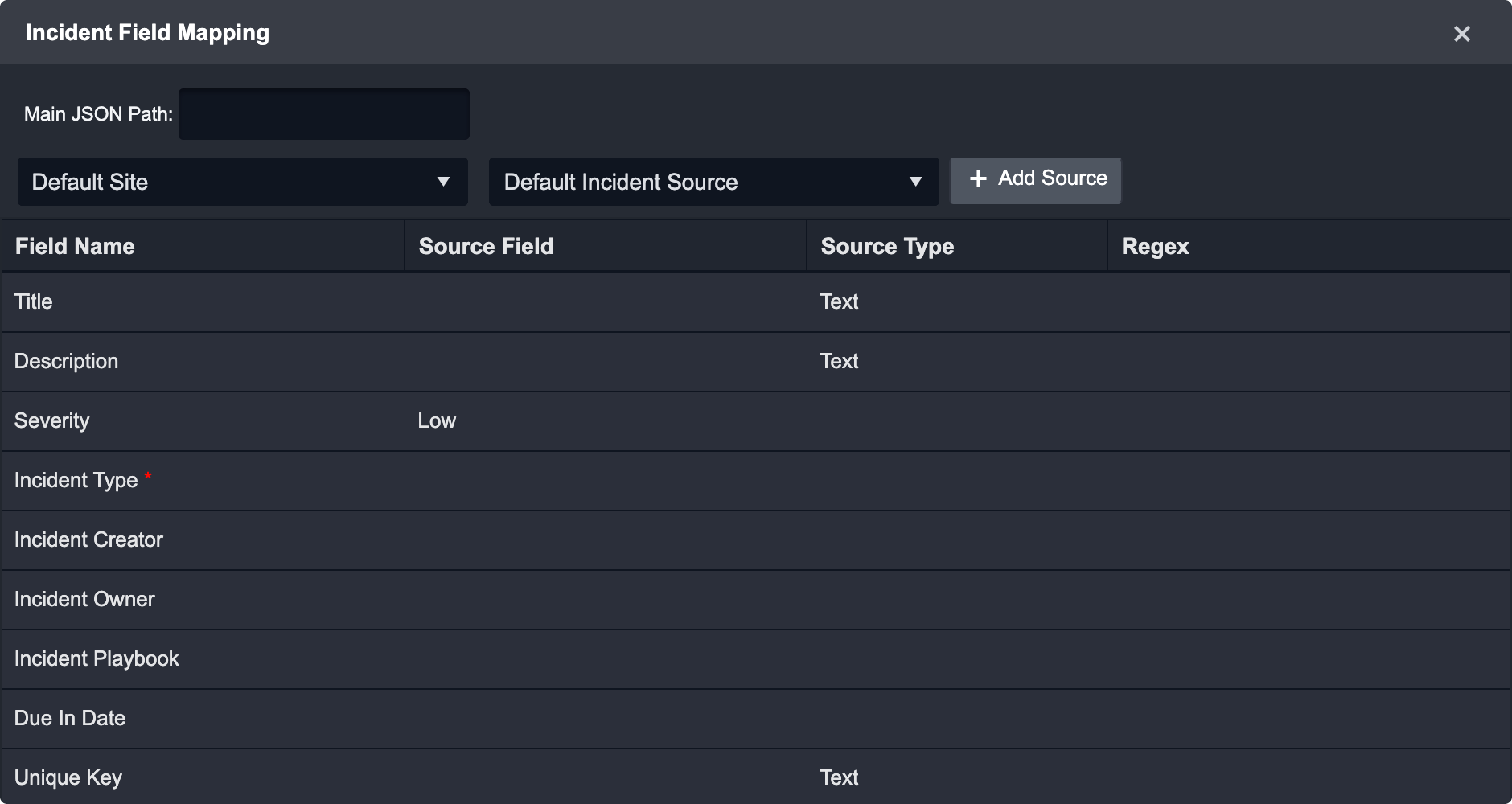The height and width of the screenshot is (804, 1512).
Task: Select the Title field row
Action: pyautogui.click(x=34, y=301)
